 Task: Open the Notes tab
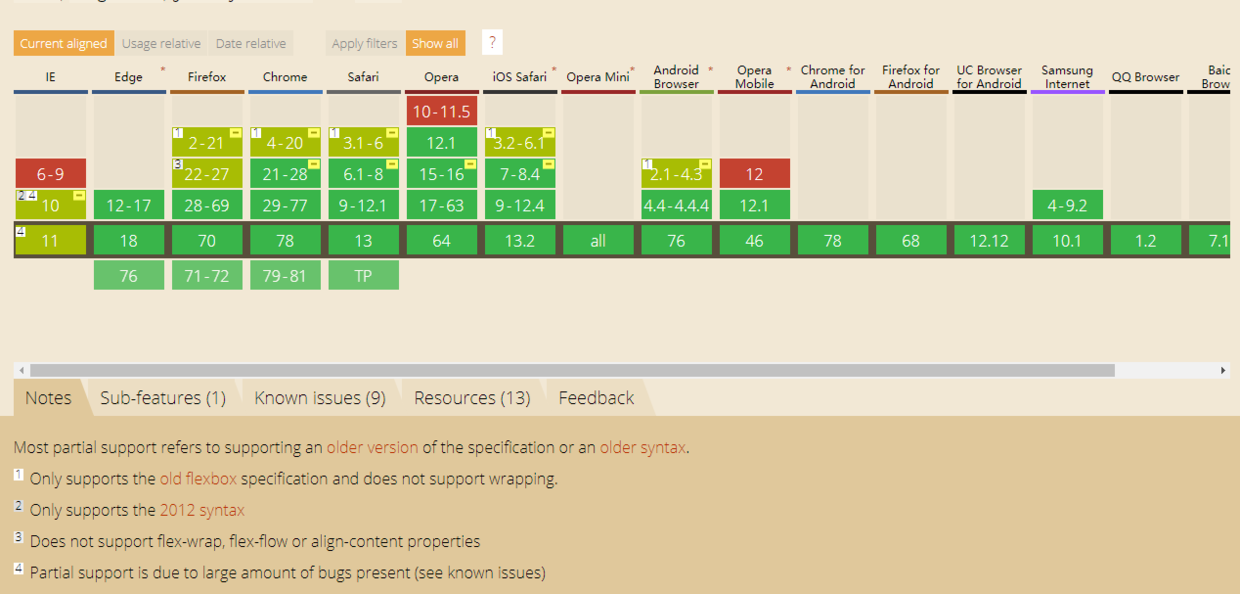[48, 398]
